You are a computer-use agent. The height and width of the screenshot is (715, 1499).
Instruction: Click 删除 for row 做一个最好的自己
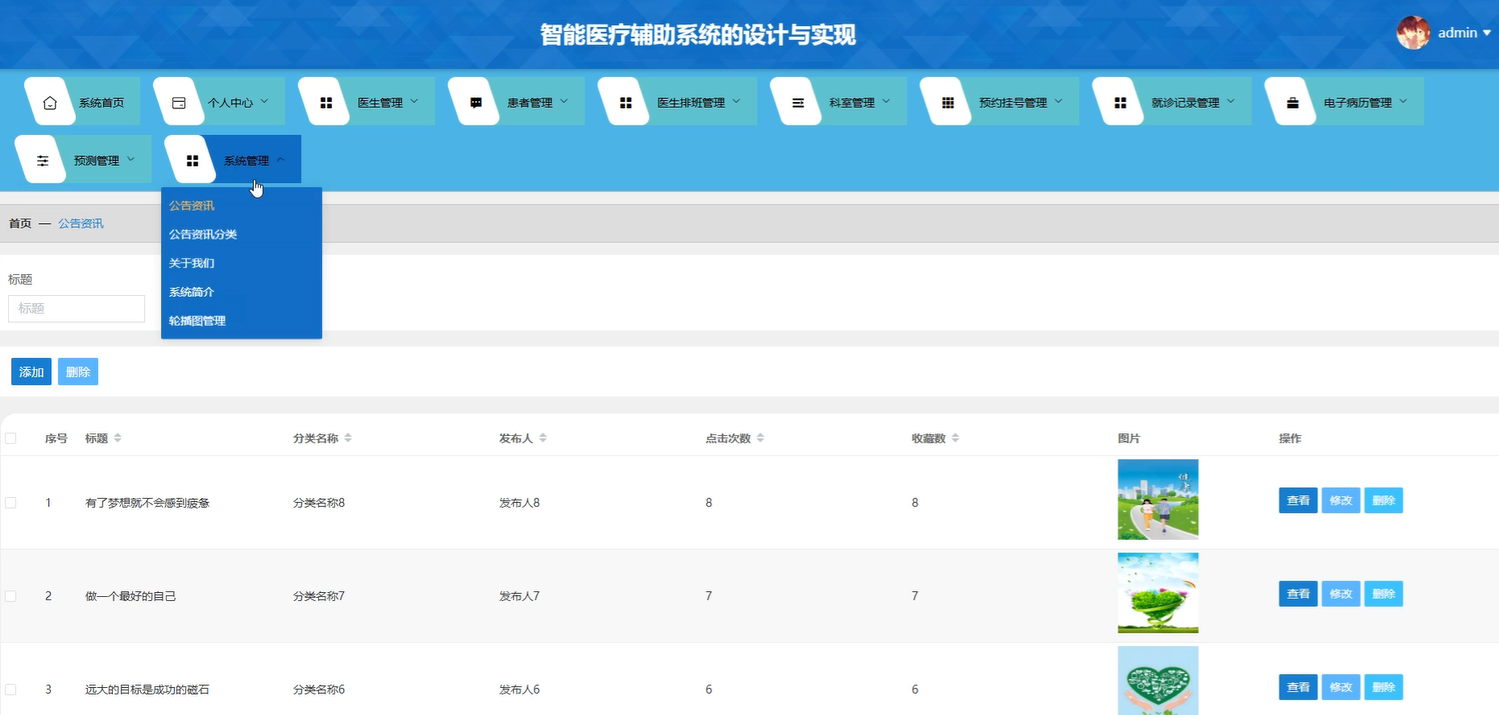point(1384,594)
